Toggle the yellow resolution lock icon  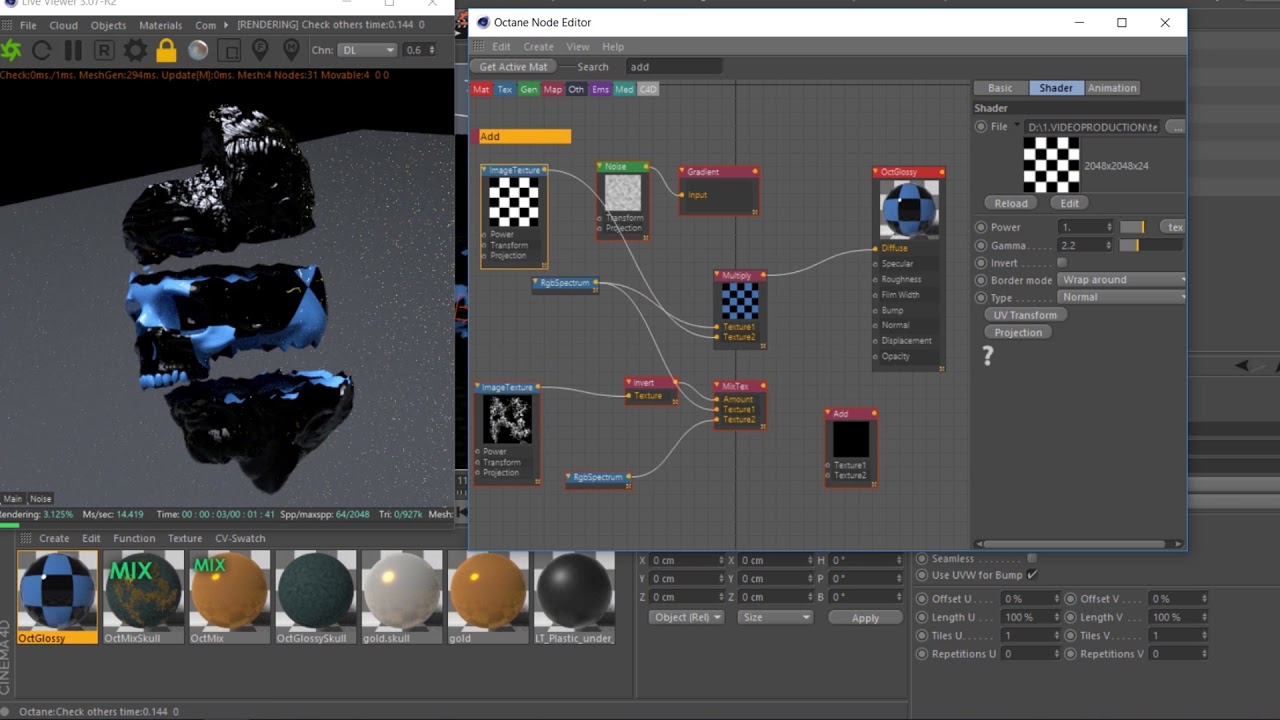click(167, 50)
